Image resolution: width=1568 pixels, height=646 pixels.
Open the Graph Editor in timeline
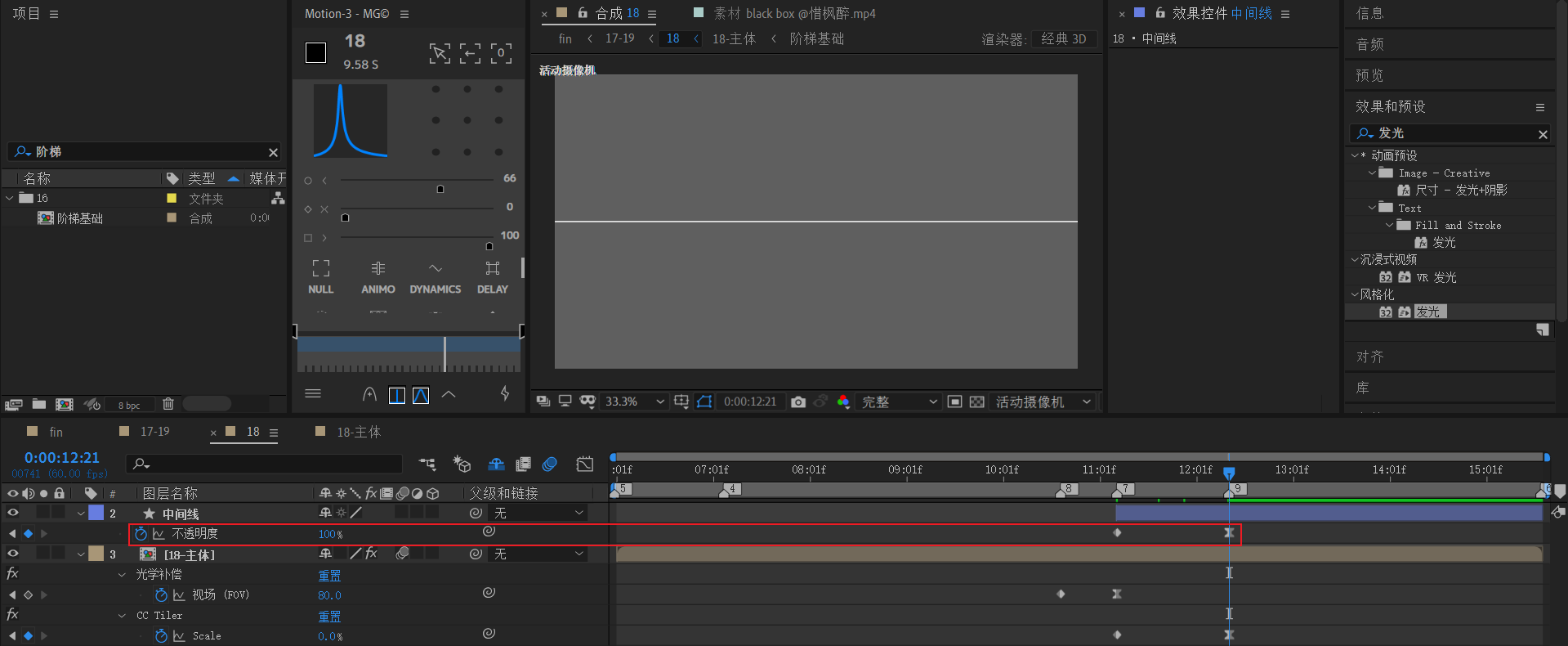[585, 464]
